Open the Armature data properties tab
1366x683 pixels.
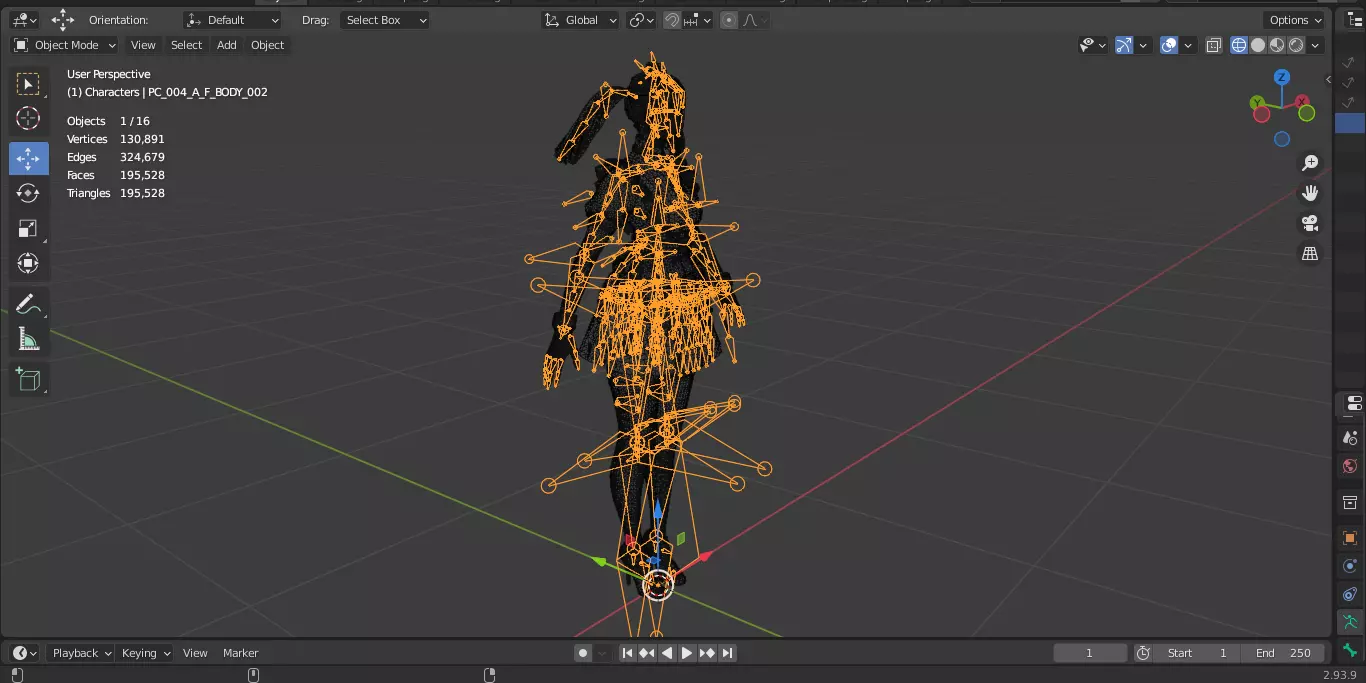point(1350,622)
